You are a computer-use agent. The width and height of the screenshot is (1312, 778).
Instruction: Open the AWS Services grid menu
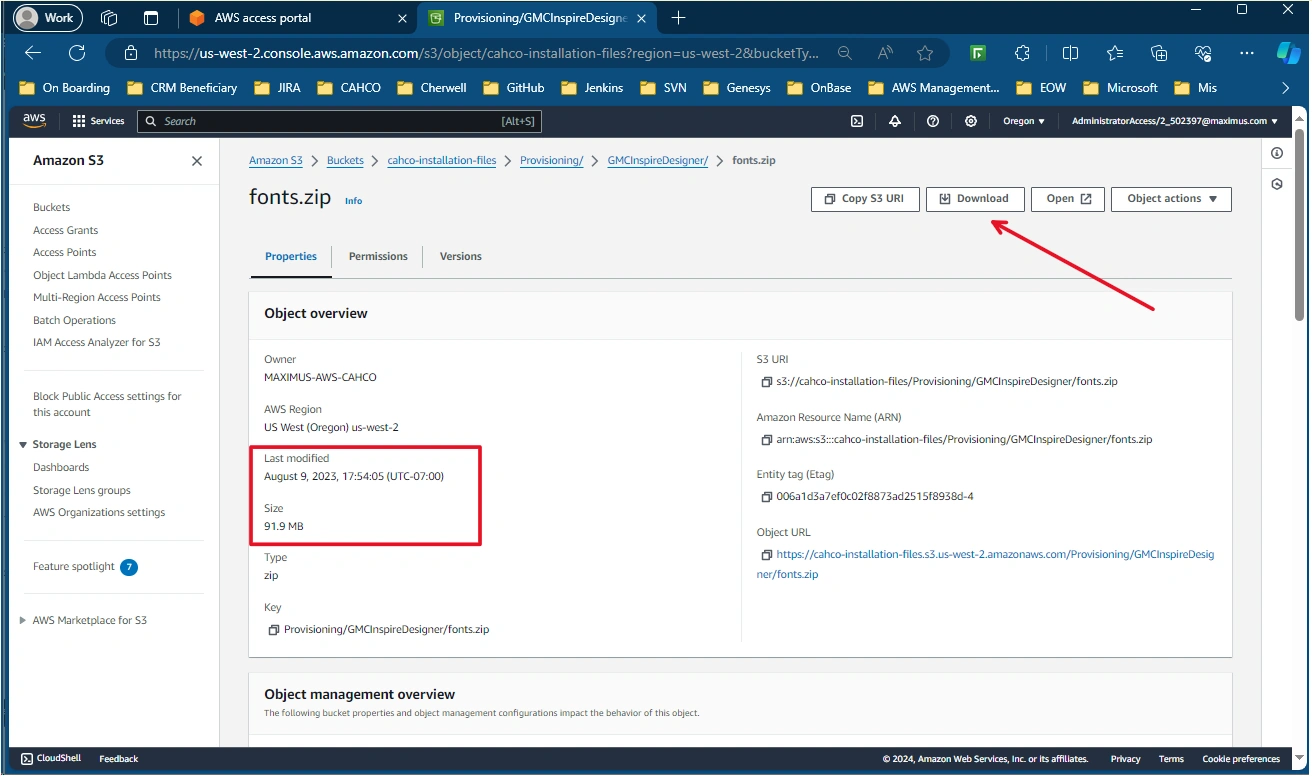tap(98, 121)
